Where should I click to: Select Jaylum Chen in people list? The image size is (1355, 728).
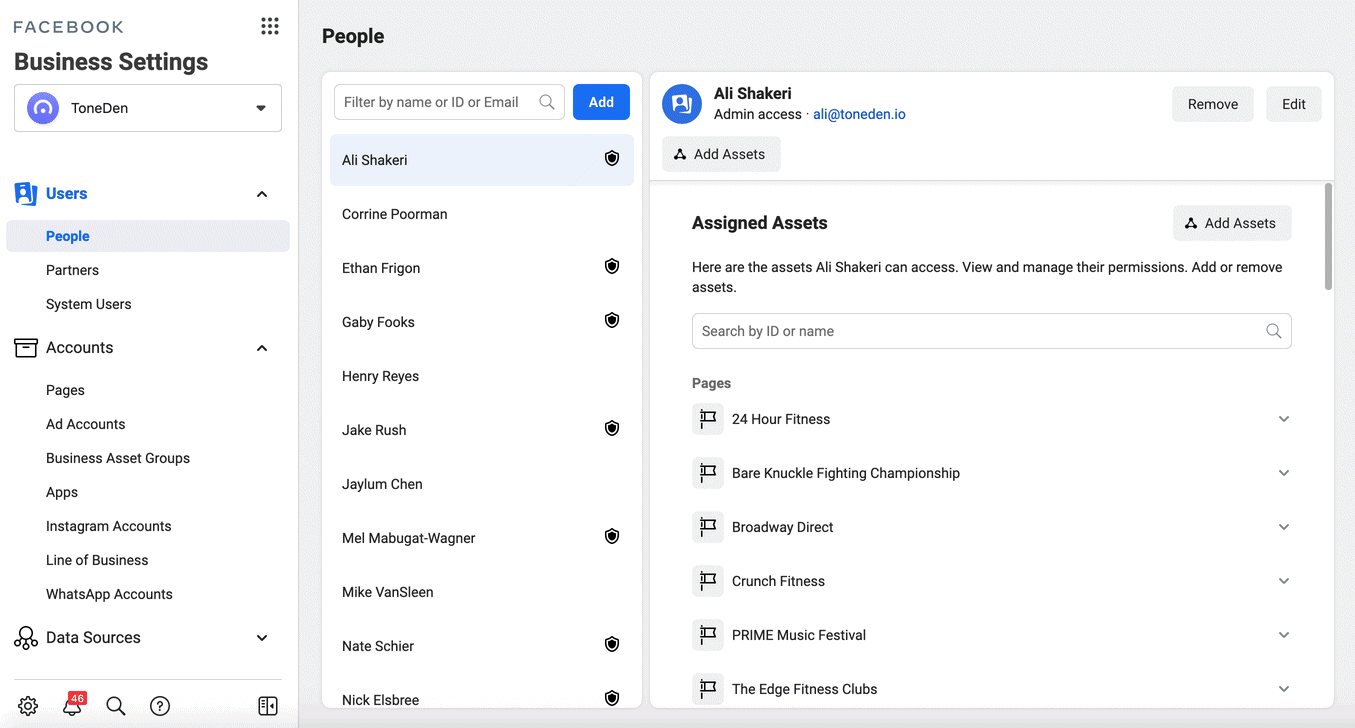[482, 484]
